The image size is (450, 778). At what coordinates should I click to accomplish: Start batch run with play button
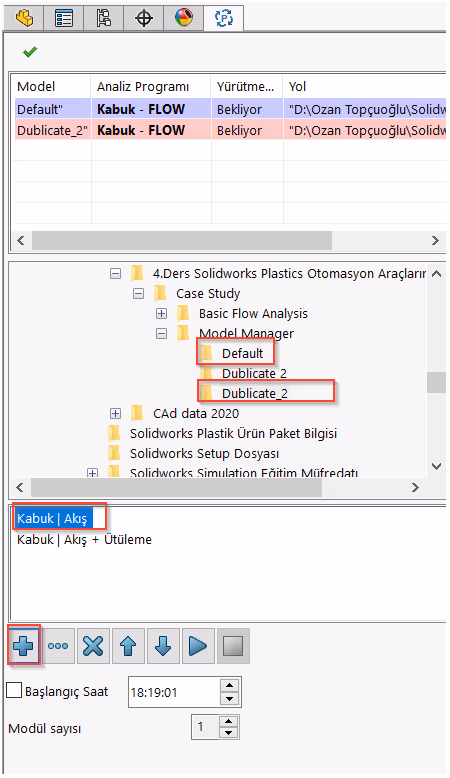198,646
